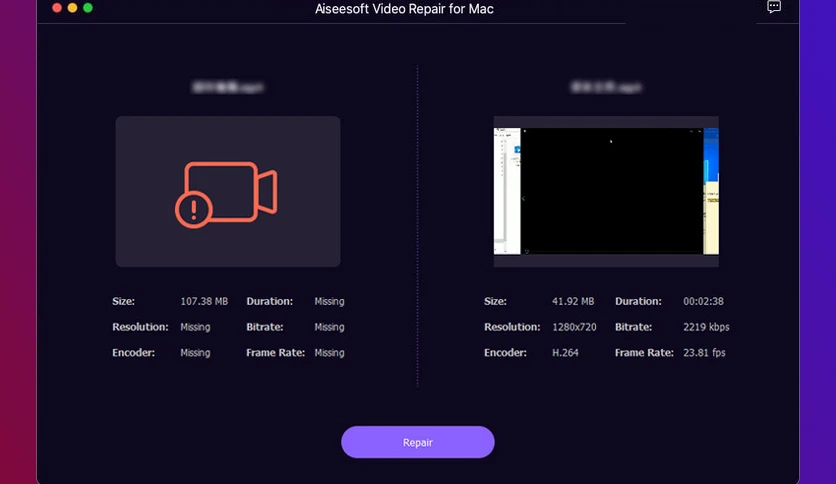Click the Missing value beside left Duration

329,301
